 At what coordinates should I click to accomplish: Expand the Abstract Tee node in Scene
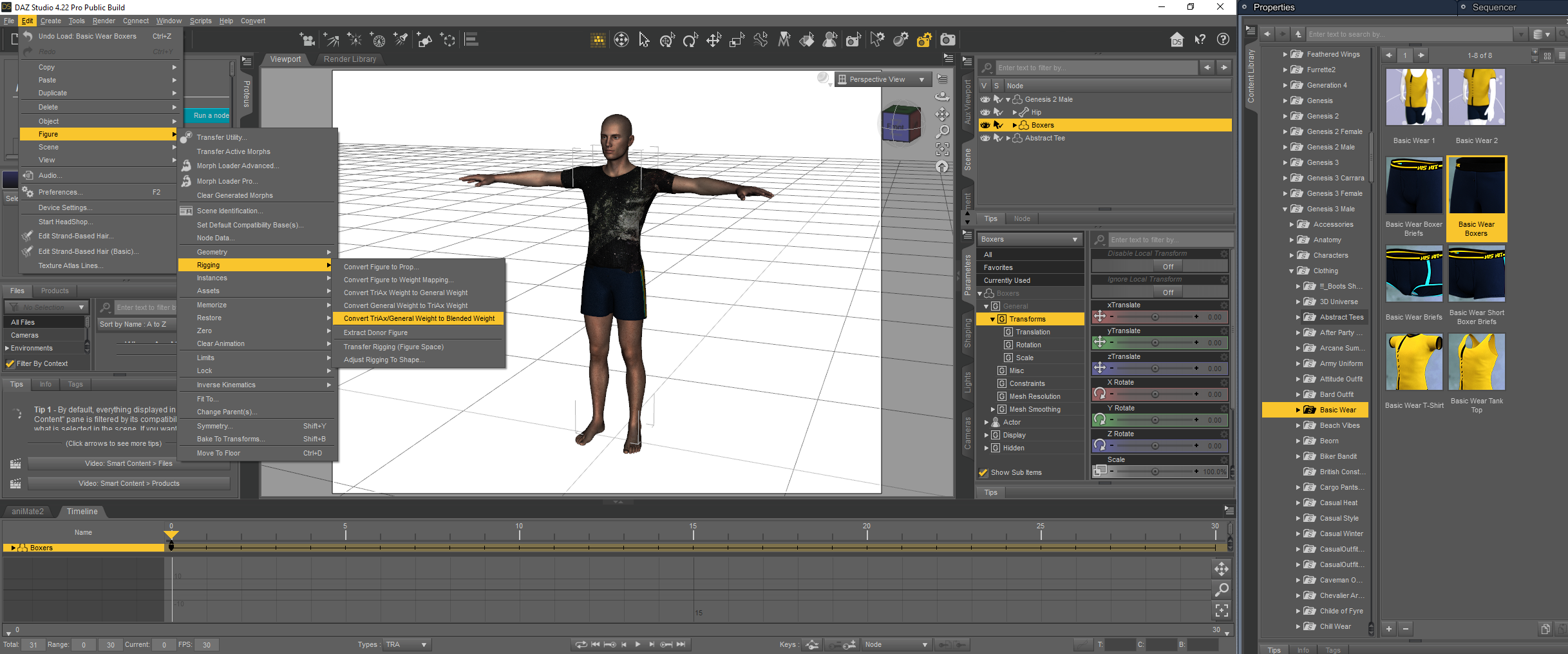click(1008, 138)
